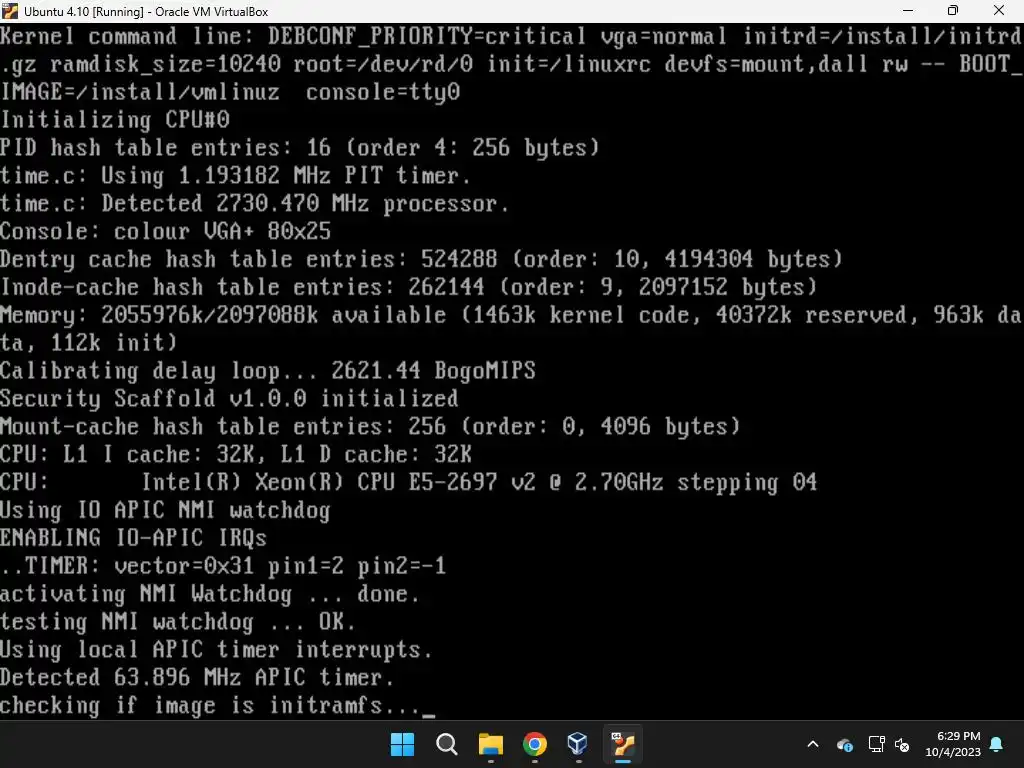The image size is (1024, 768).
Task: Open File Explorer from taskbar
Action: pyautogui.click(x=490, y=744)
